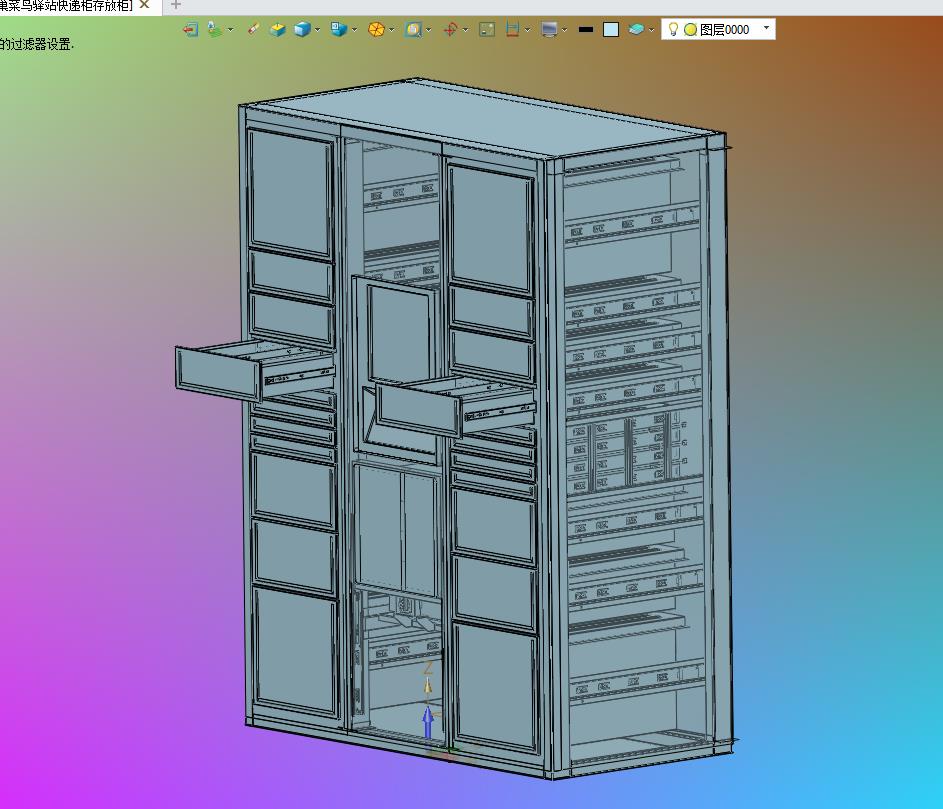
Task: Open dropdown beside the view-orientation box icon
Action: point(354,29)
